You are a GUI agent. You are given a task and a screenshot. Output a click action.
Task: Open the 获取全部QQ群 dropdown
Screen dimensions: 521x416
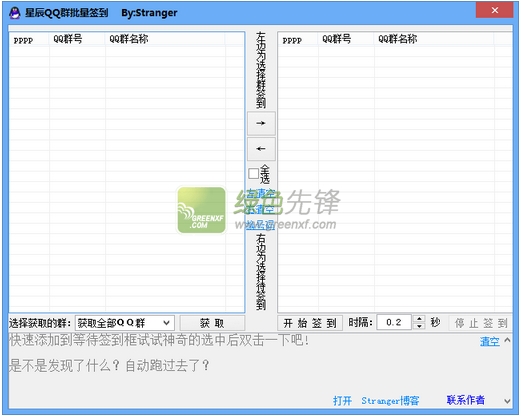pyautogui.click(x=124, y=323)
